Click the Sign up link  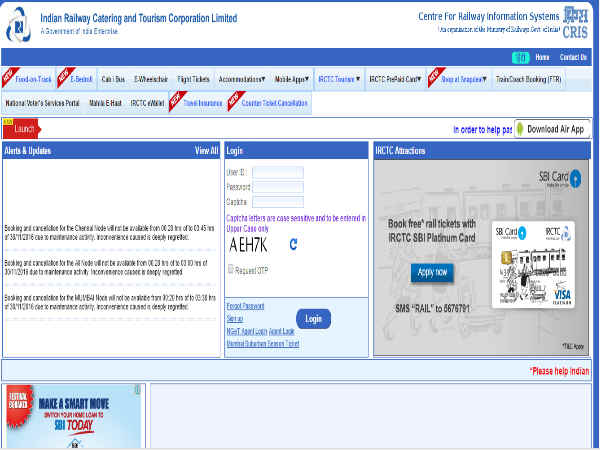[235, 319]
